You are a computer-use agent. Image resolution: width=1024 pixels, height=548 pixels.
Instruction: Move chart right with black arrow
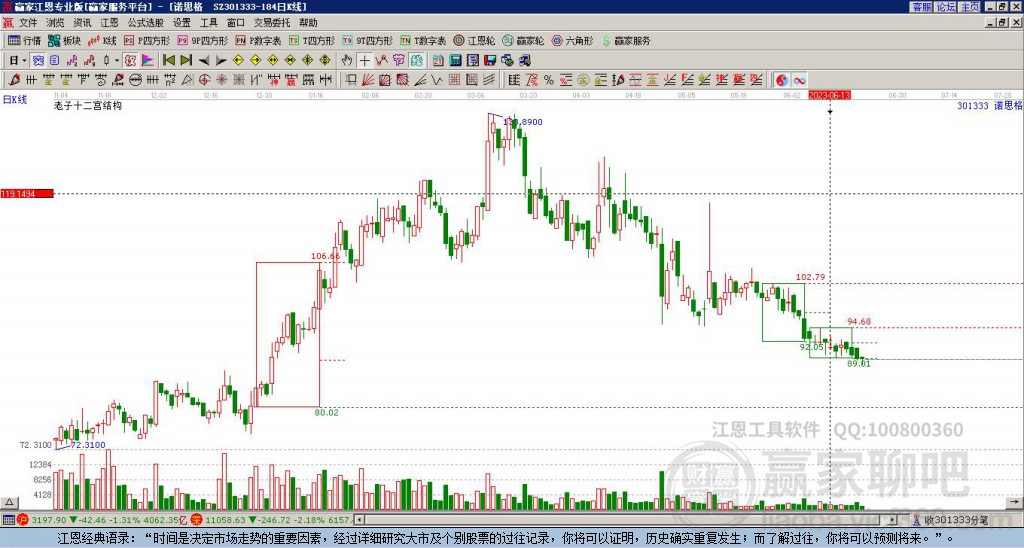pyautogui.click(x=221, y=60)
